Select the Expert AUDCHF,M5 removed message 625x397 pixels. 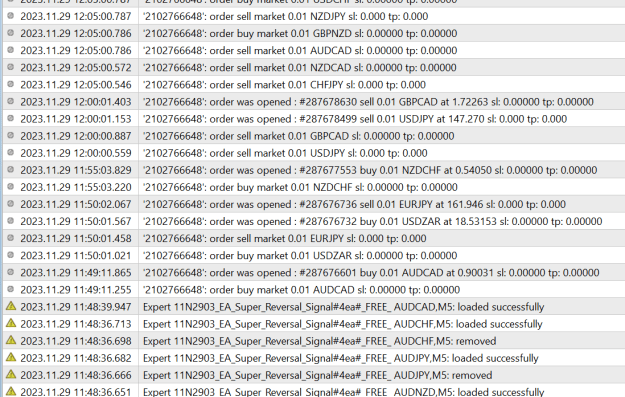point(320,341)
